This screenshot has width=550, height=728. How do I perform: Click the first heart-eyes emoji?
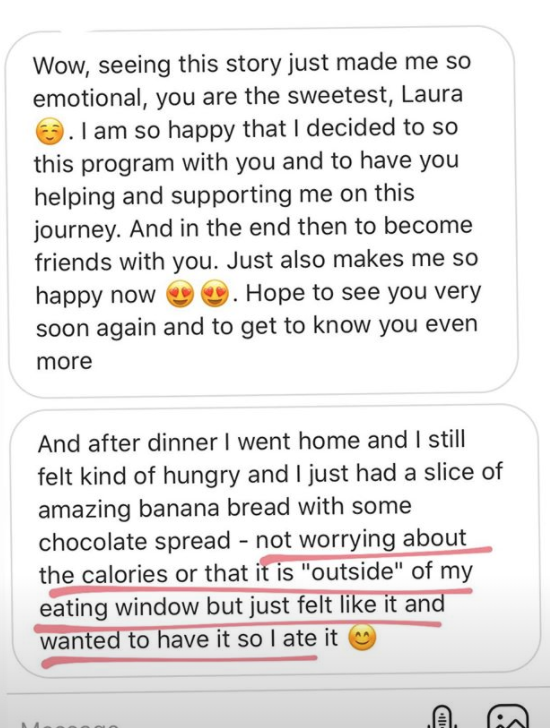click(181, 294)
